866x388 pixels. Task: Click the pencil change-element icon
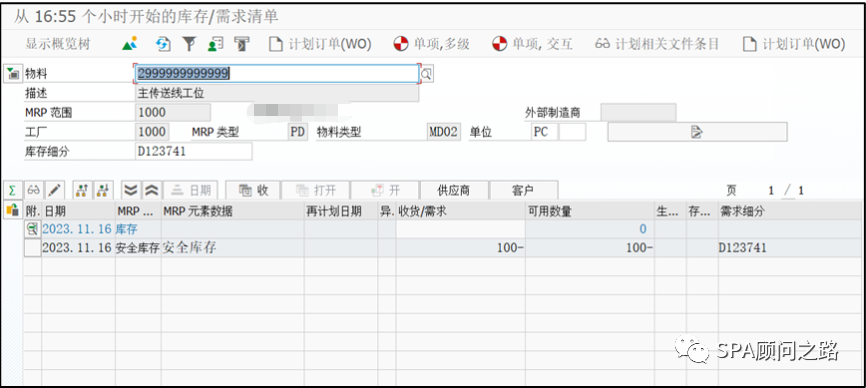click(54, 190)
